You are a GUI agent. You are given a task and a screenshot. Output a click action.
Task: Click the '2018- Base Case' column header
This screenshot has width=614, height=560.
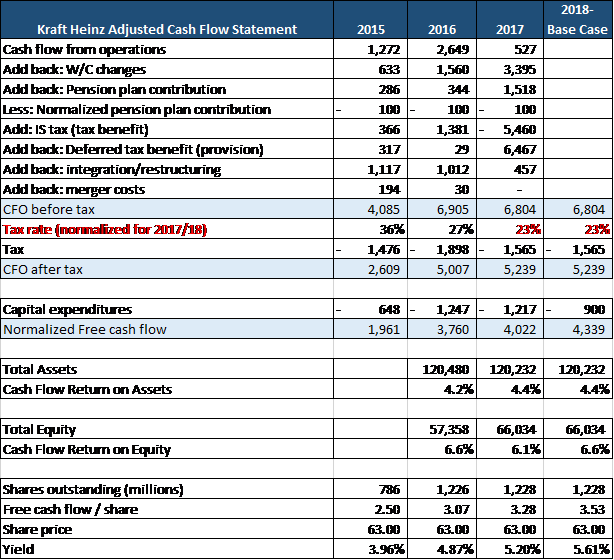tap(577, 20)
